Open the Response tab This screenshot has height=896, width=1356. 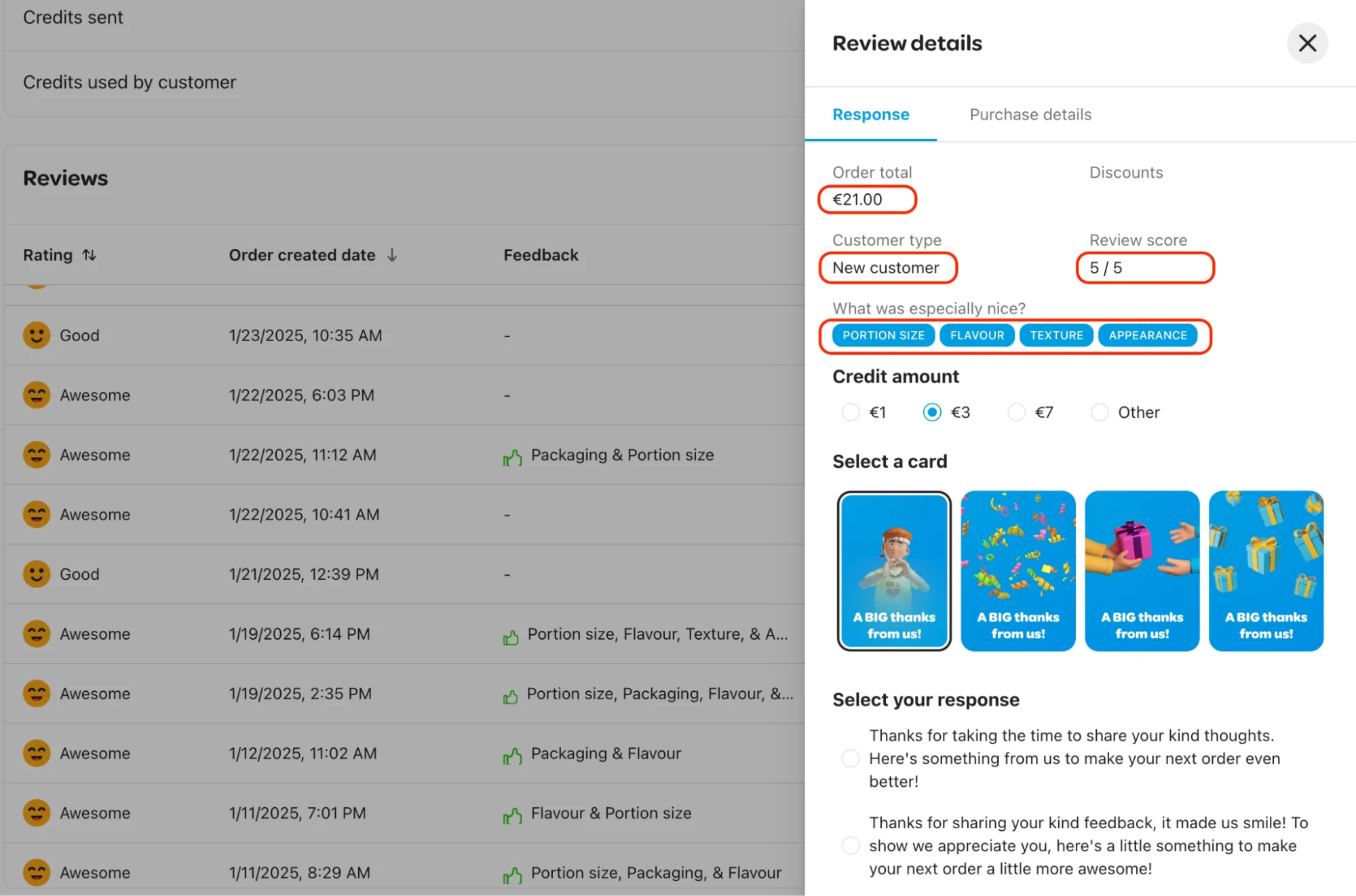870,115
